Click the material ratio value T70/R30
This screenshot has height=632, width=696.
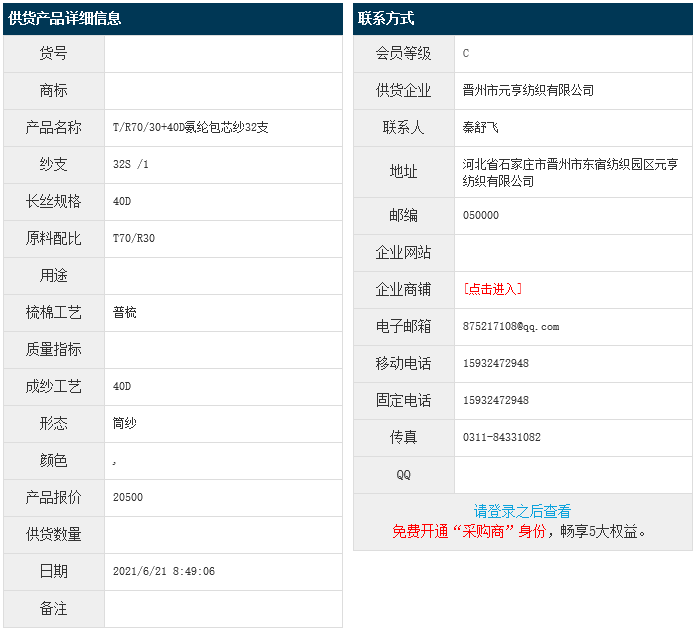coord(134,238)
